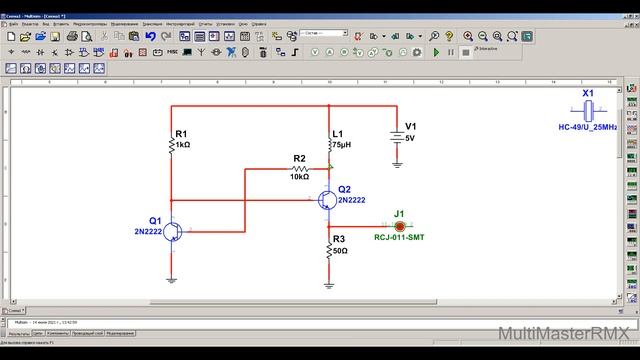Place an RF antenna component
Image resolution: width=640 pixels, height=360 pixels.
[x=201, y=52]
